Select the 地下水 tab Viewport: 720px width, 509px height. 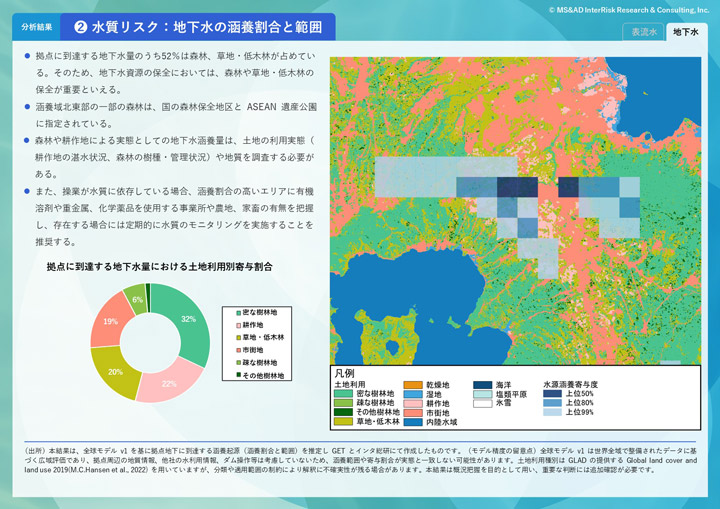(x=686, y=32)
